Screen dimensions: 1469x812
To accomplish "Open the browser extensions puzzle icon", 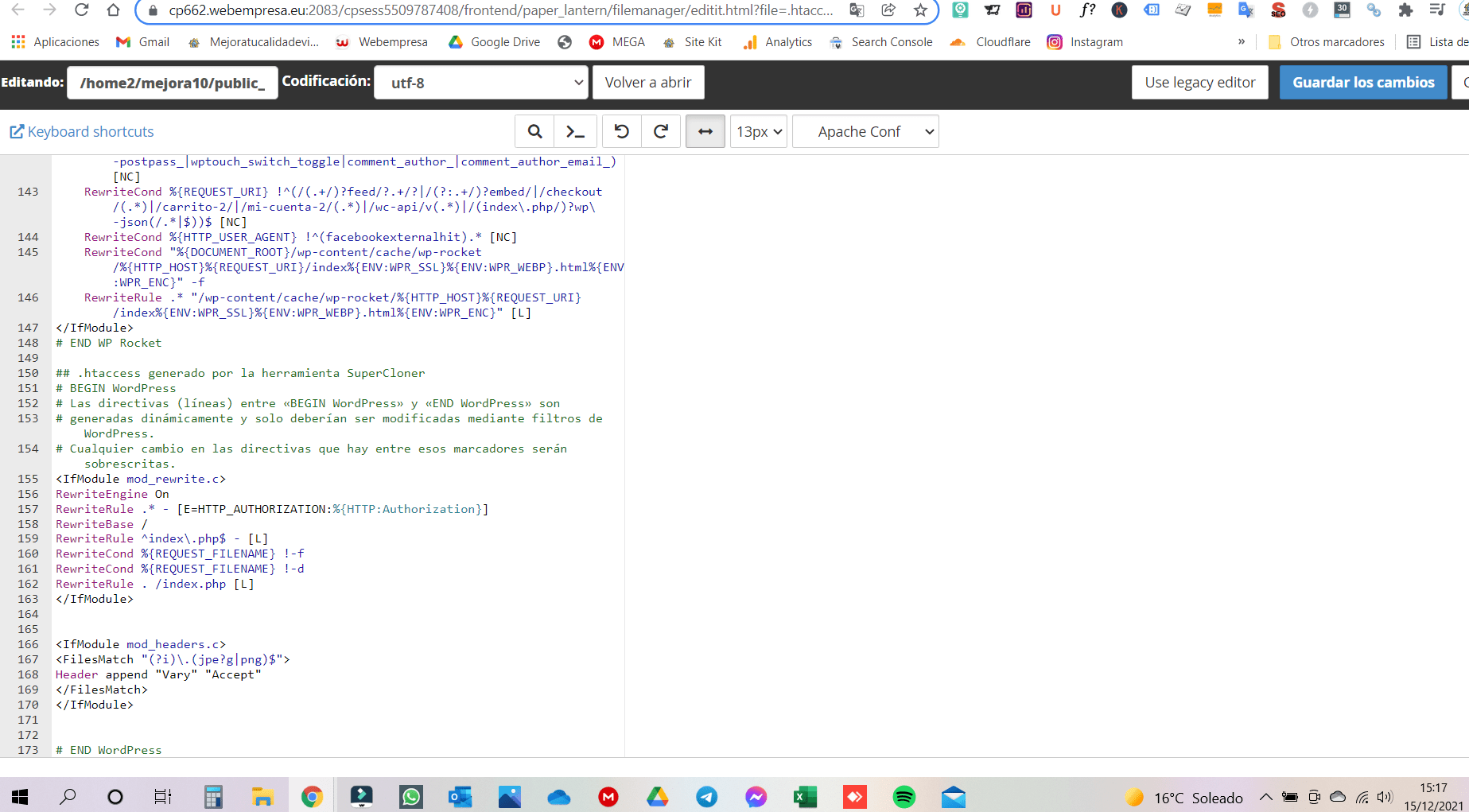I will coord(1405,10).
